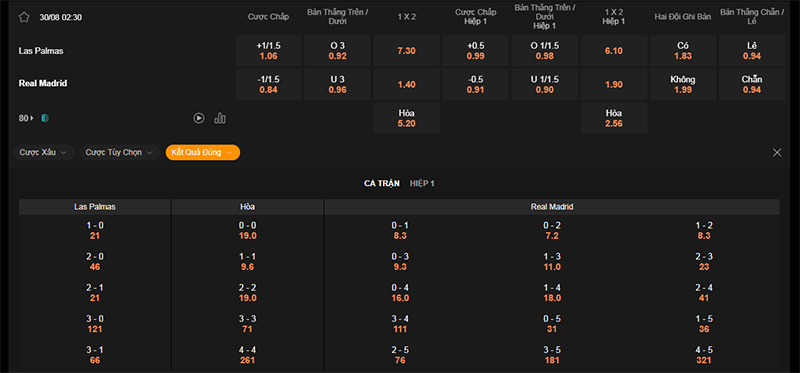Open the Cược Tùy Chọn dropdown

point(119,153)
